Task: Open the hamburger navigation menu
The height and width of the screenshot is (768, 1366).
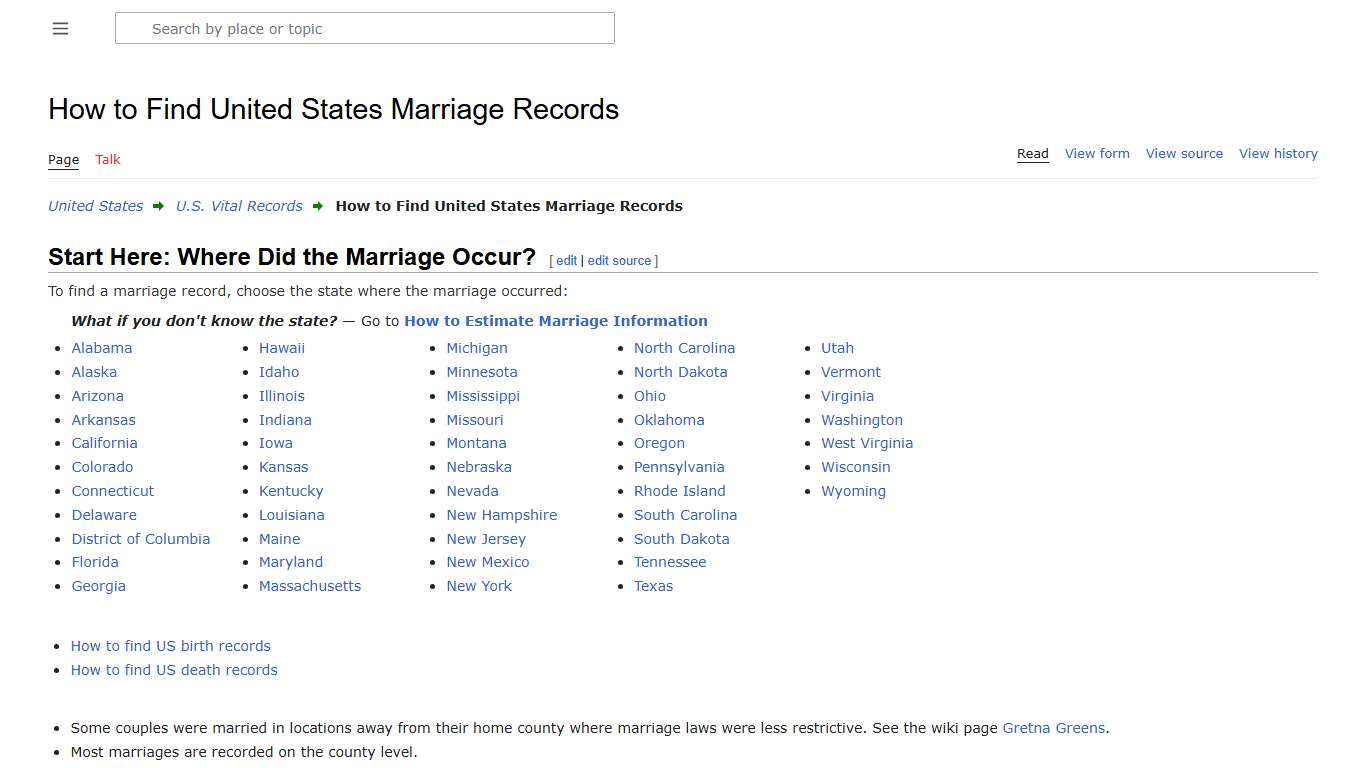Action: click(60, 28)
